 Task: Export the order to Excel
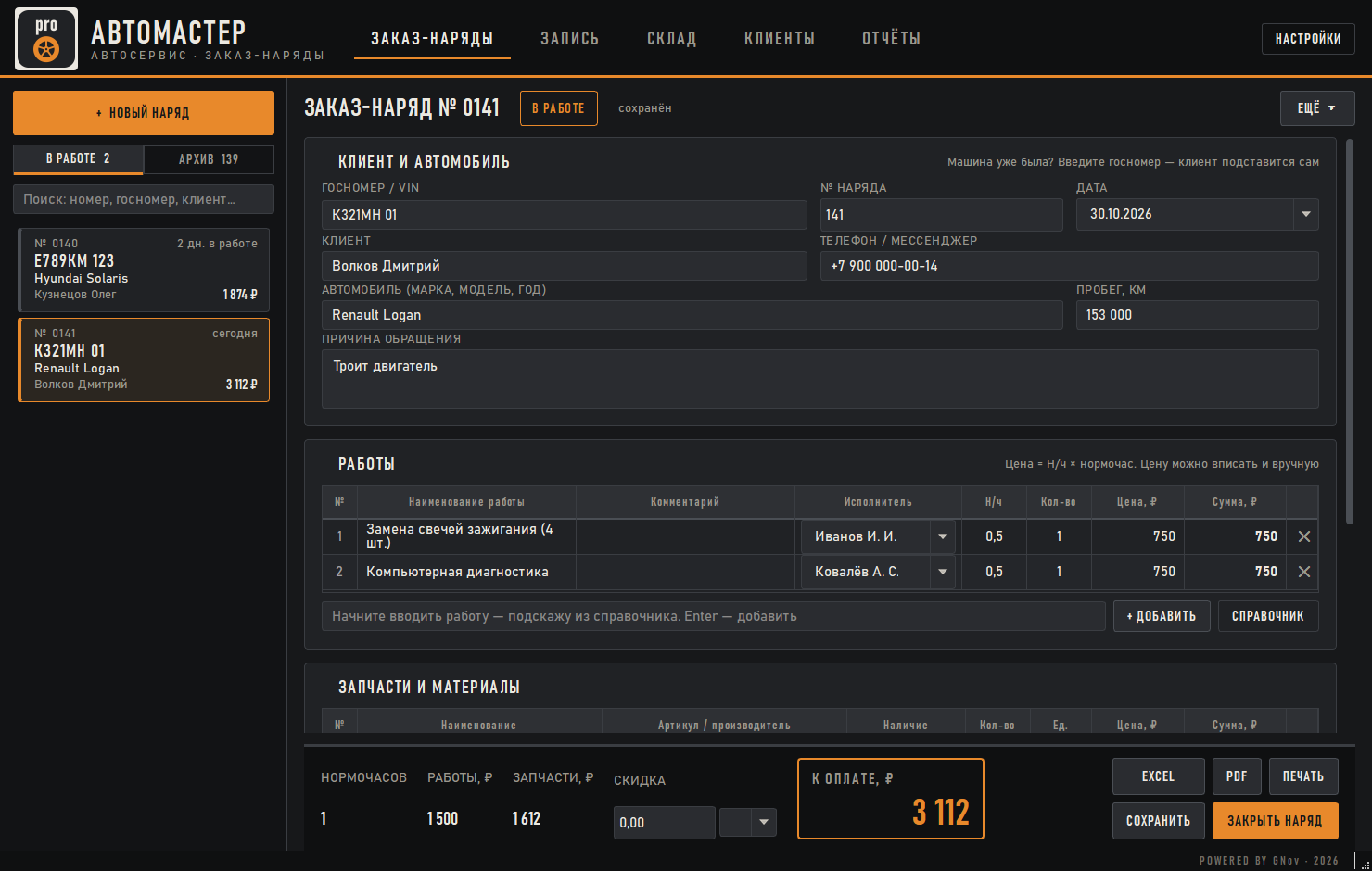point(1159,776)
